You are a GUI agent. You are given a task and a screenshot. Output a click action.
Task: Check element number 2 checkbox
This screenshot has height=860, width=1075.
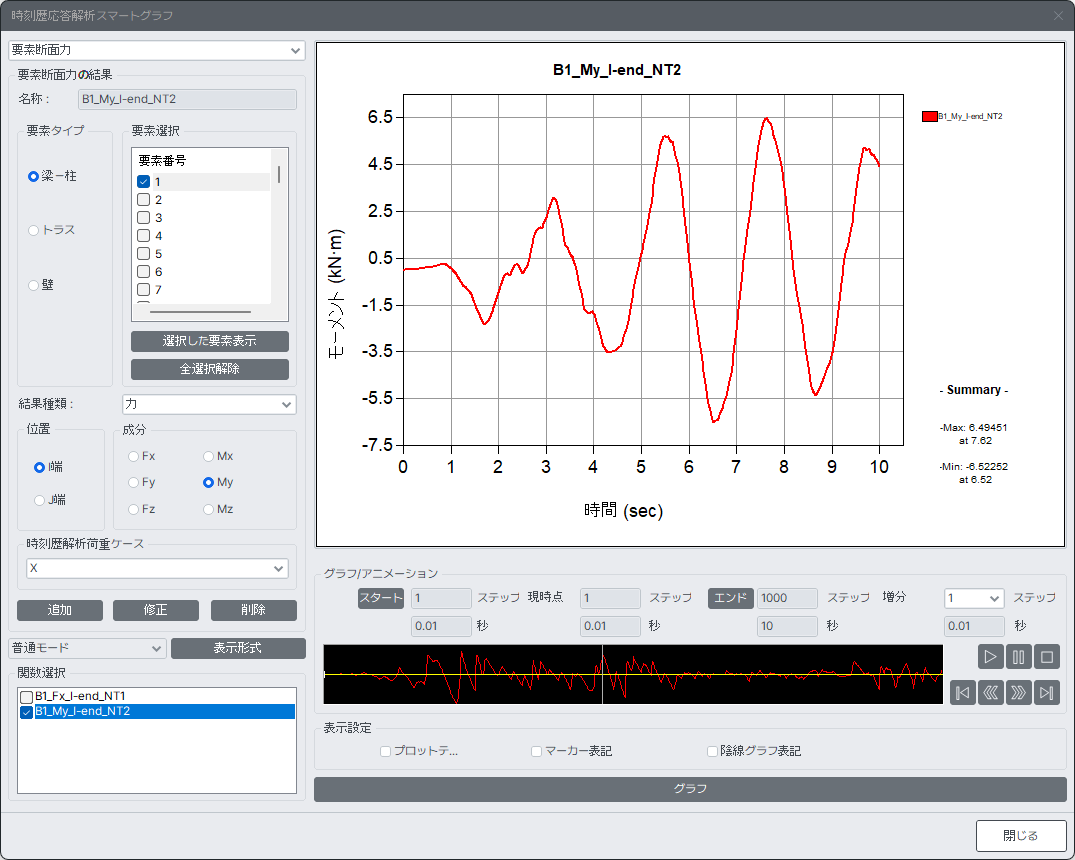pyautogui.click(x=143, y=200)
